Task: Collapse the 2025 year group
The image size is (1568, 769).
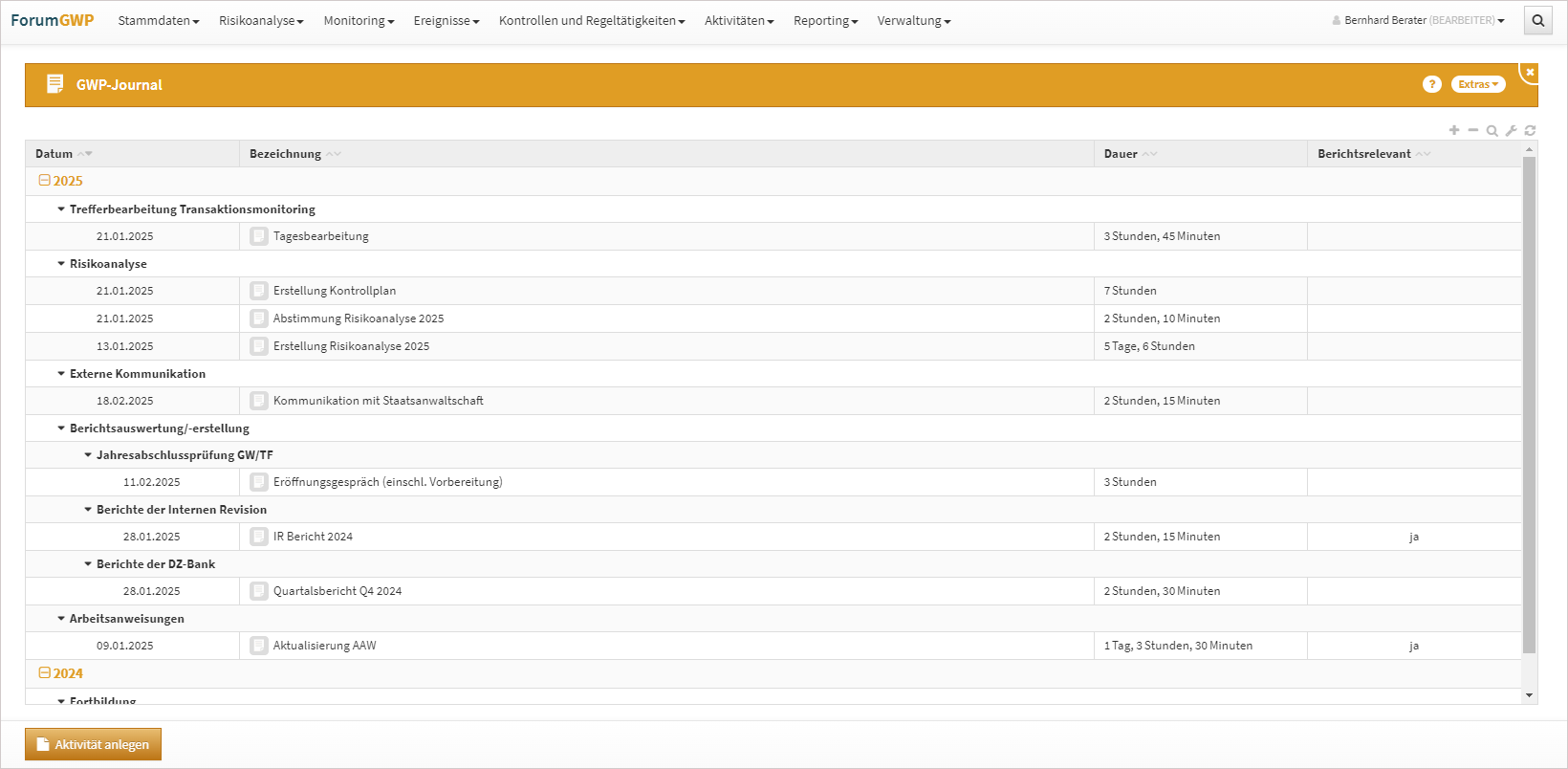Action: click(44, 181)
